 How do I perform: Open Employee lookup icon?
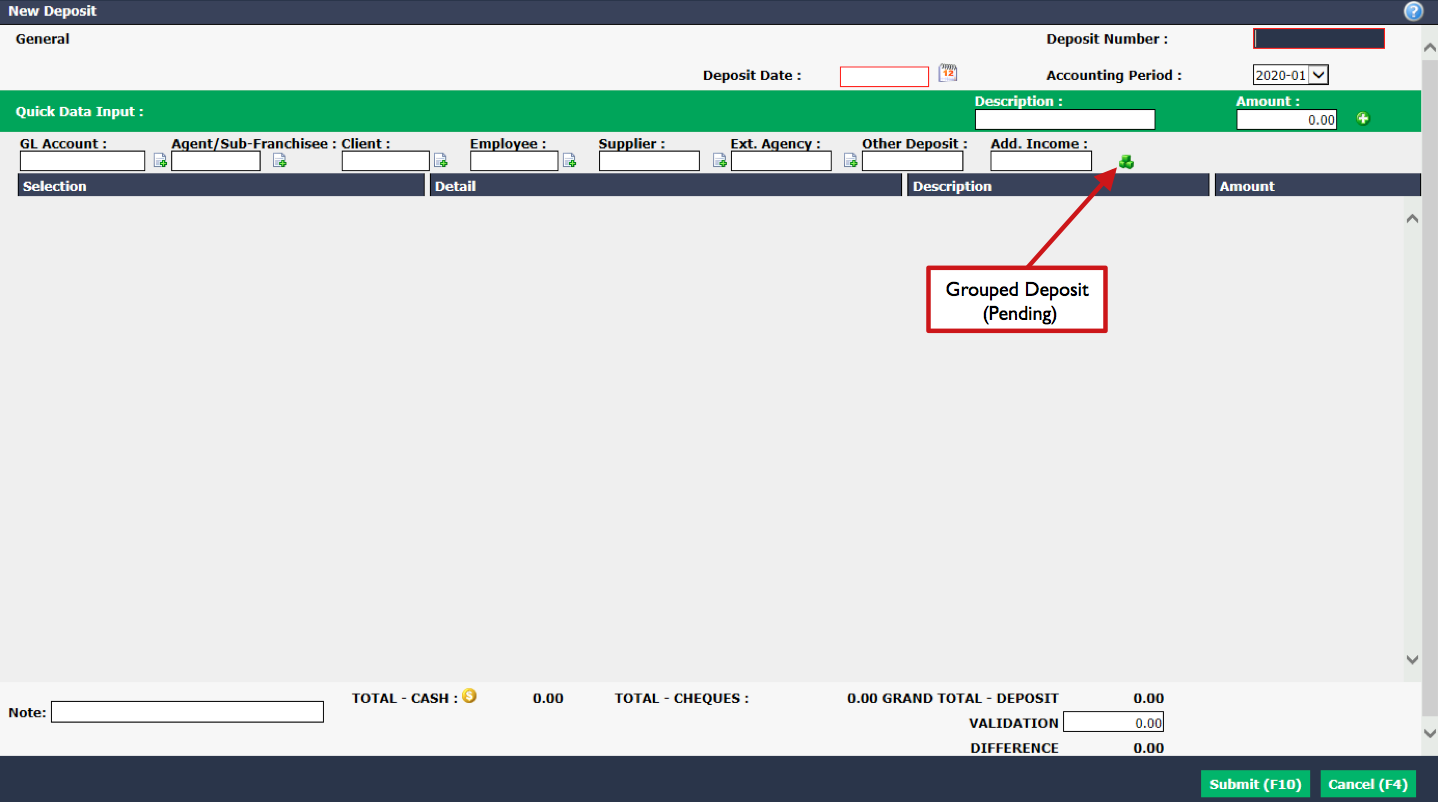click(x=569, y=161)
